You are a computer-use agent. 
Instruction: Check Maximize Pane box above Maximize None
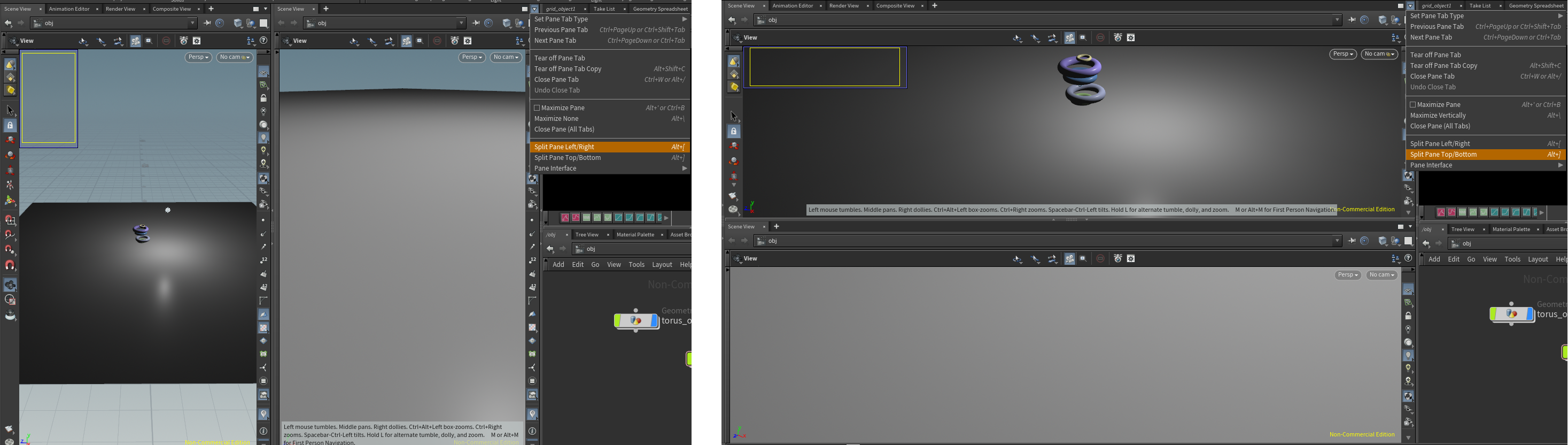tap(537, 108)
